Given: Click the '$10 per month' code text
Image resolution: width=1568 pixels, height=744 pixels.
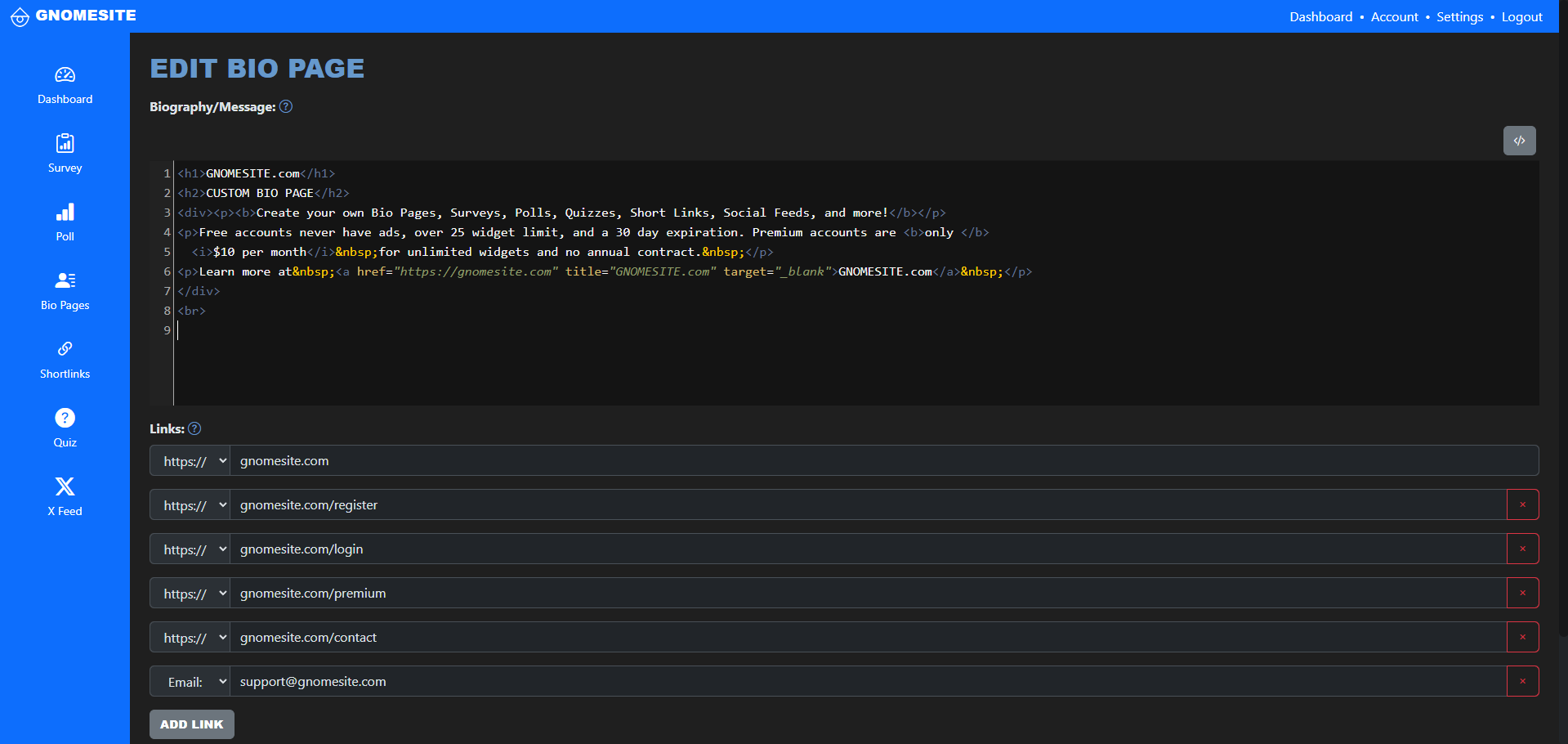Looking at the screenshot, I should 260,252.
